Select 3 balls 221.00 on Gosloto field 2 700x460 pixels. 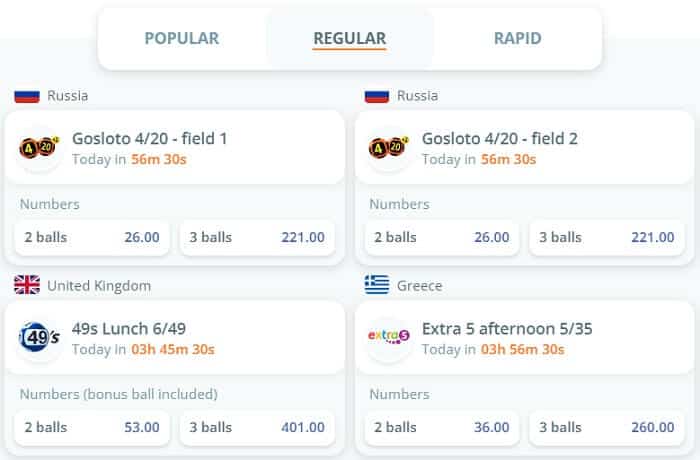607,238
